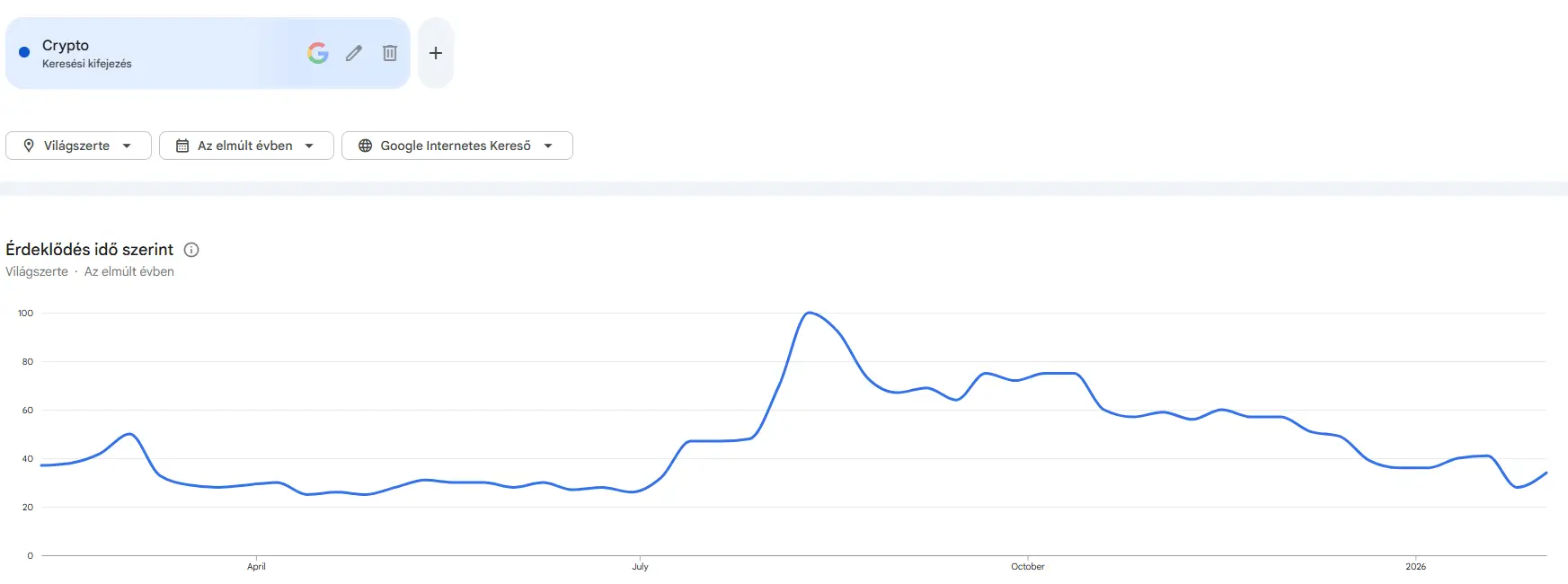Click the plus icon to add comparison term

[x=435, y=53]
